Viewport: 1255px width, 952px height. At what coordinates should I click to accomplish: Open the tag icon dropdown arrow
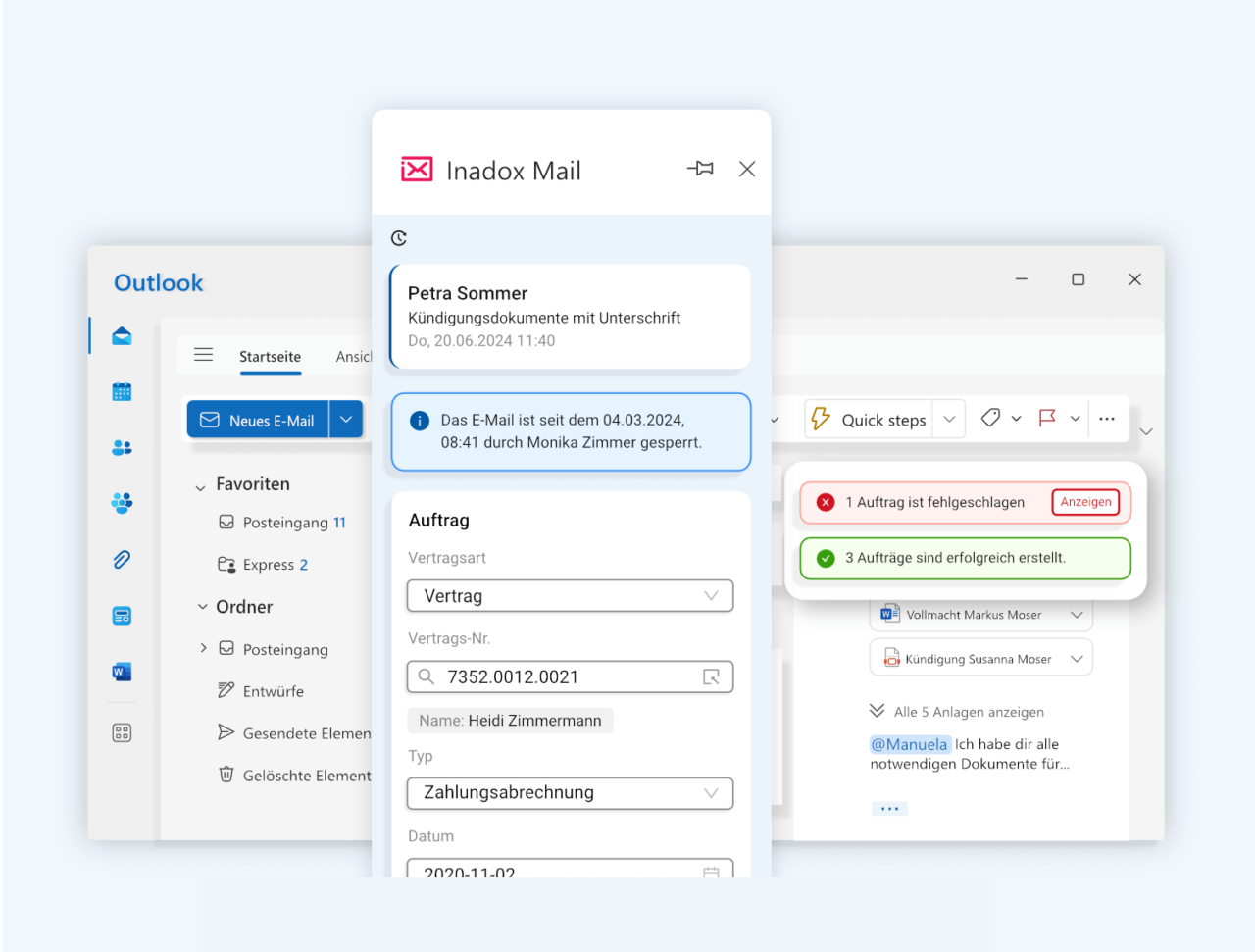(x=1017, y=419)
